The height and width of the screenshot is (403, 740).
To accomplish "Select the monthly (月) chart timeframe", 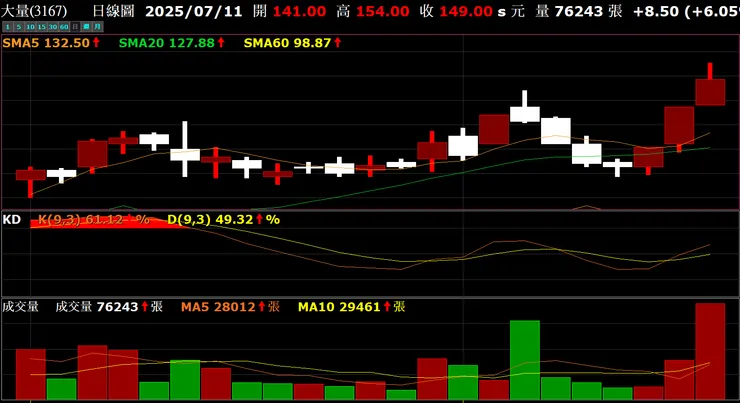I will 98,27.
